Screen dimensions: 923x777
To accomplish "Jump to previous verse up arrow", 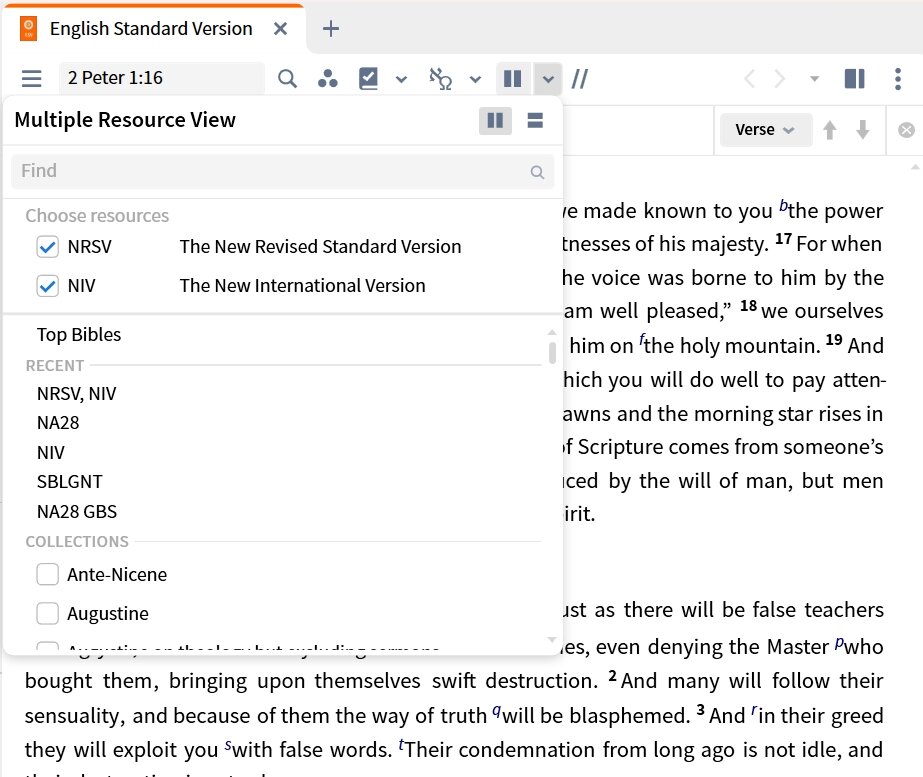I will 830,130.
